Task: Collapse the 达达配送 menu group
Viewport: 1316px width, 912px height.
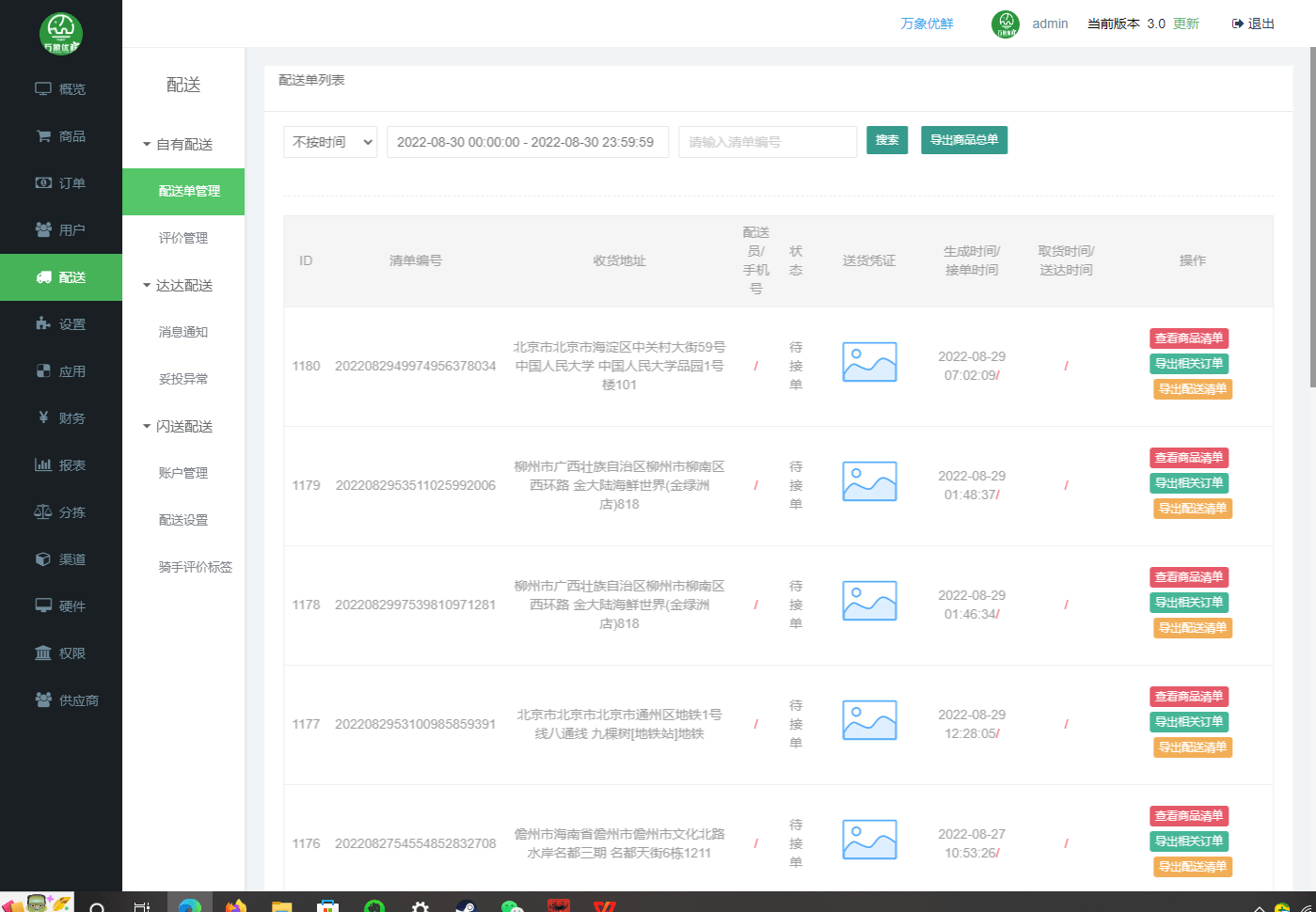Action: tap(177, 286)
